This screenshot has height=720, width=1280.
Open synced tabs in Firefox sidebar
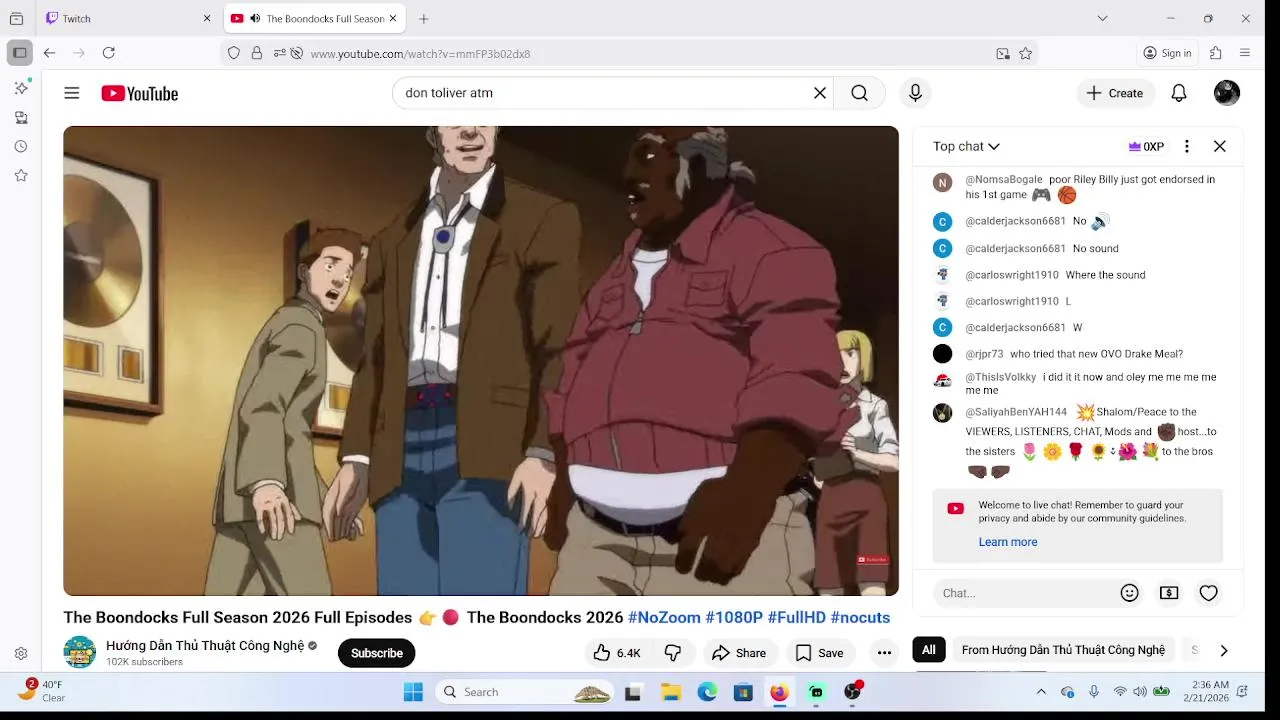coord(21,118)
